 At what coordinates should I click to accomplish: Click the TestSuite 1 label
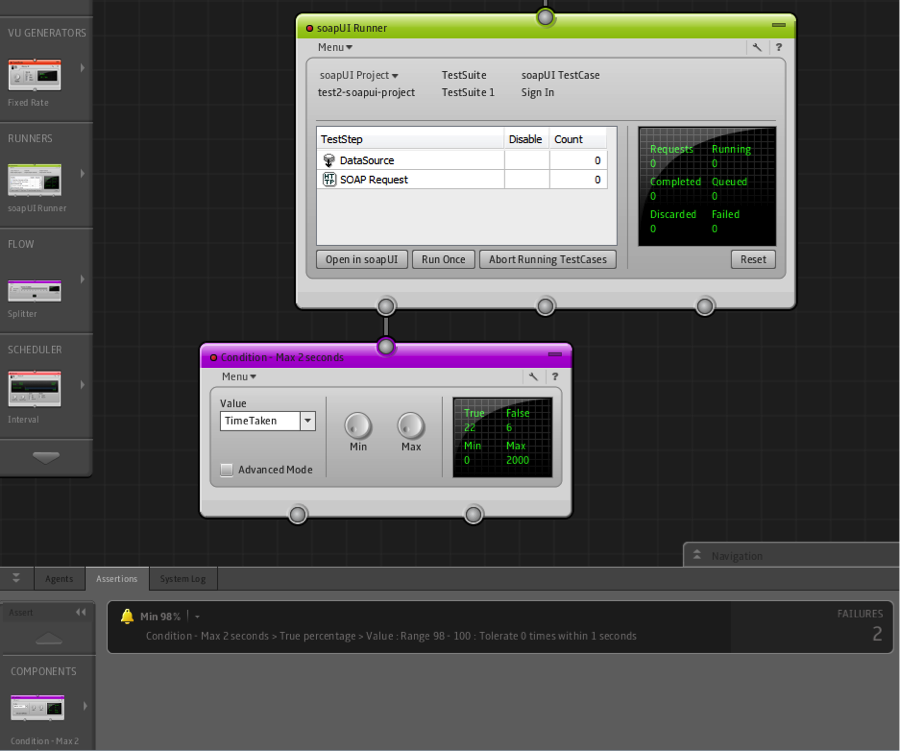[468, 92]
